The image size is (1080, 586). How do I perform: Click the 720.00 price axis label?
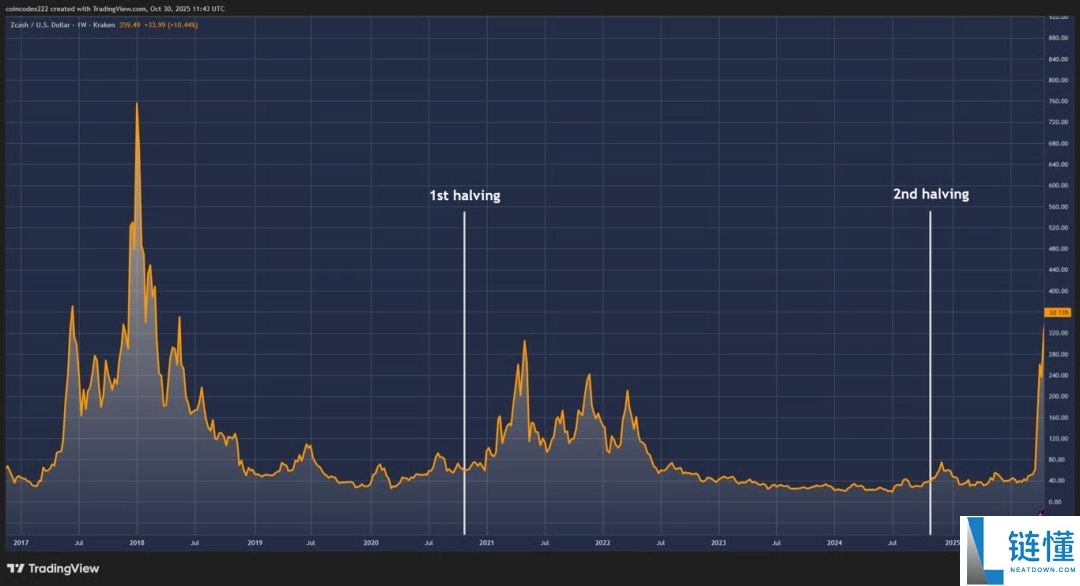(x=1057, y=122)
